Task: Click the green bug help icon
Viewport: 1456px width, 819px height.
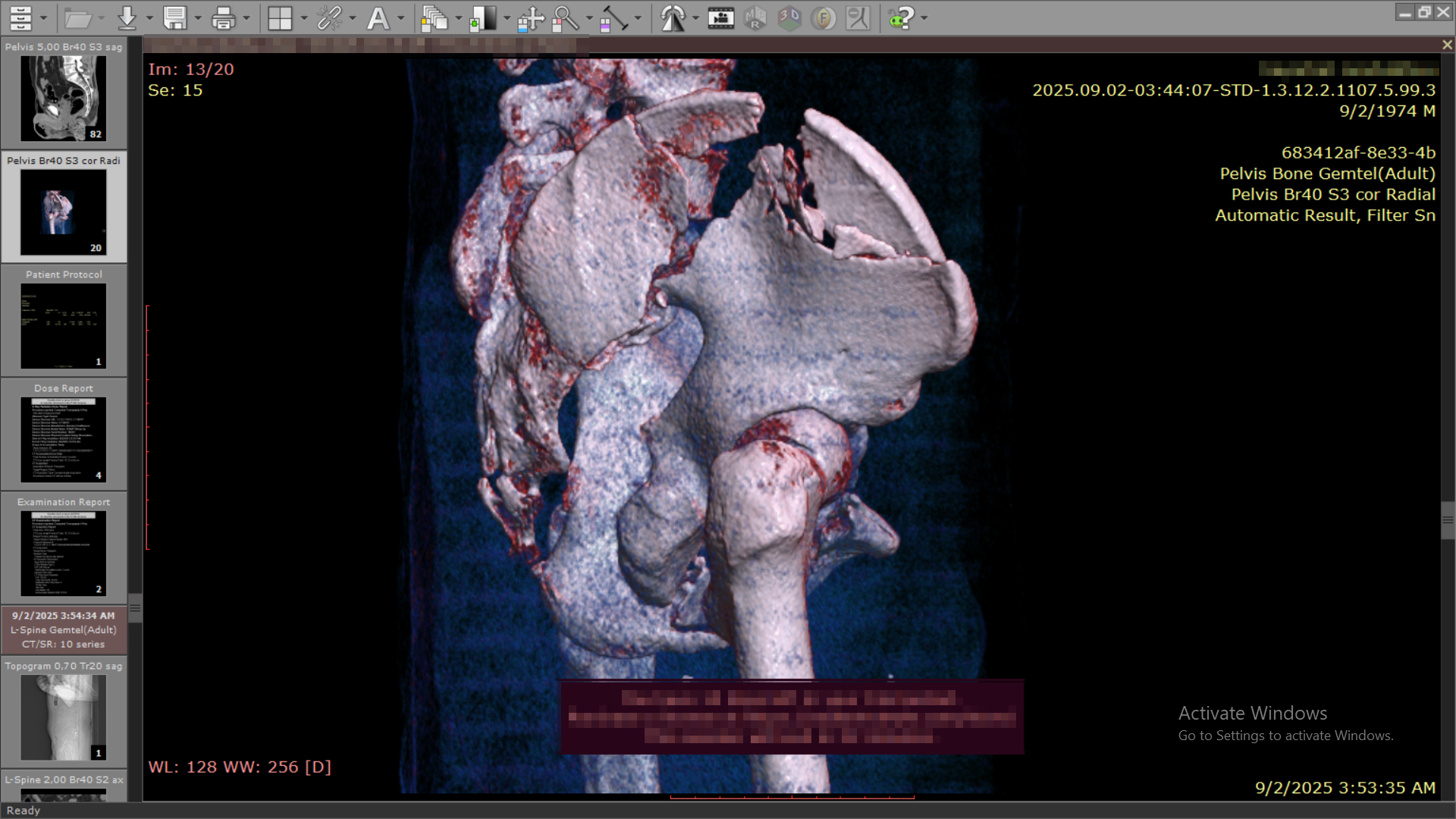Action: pyautogui.click(x=901, y=17)
